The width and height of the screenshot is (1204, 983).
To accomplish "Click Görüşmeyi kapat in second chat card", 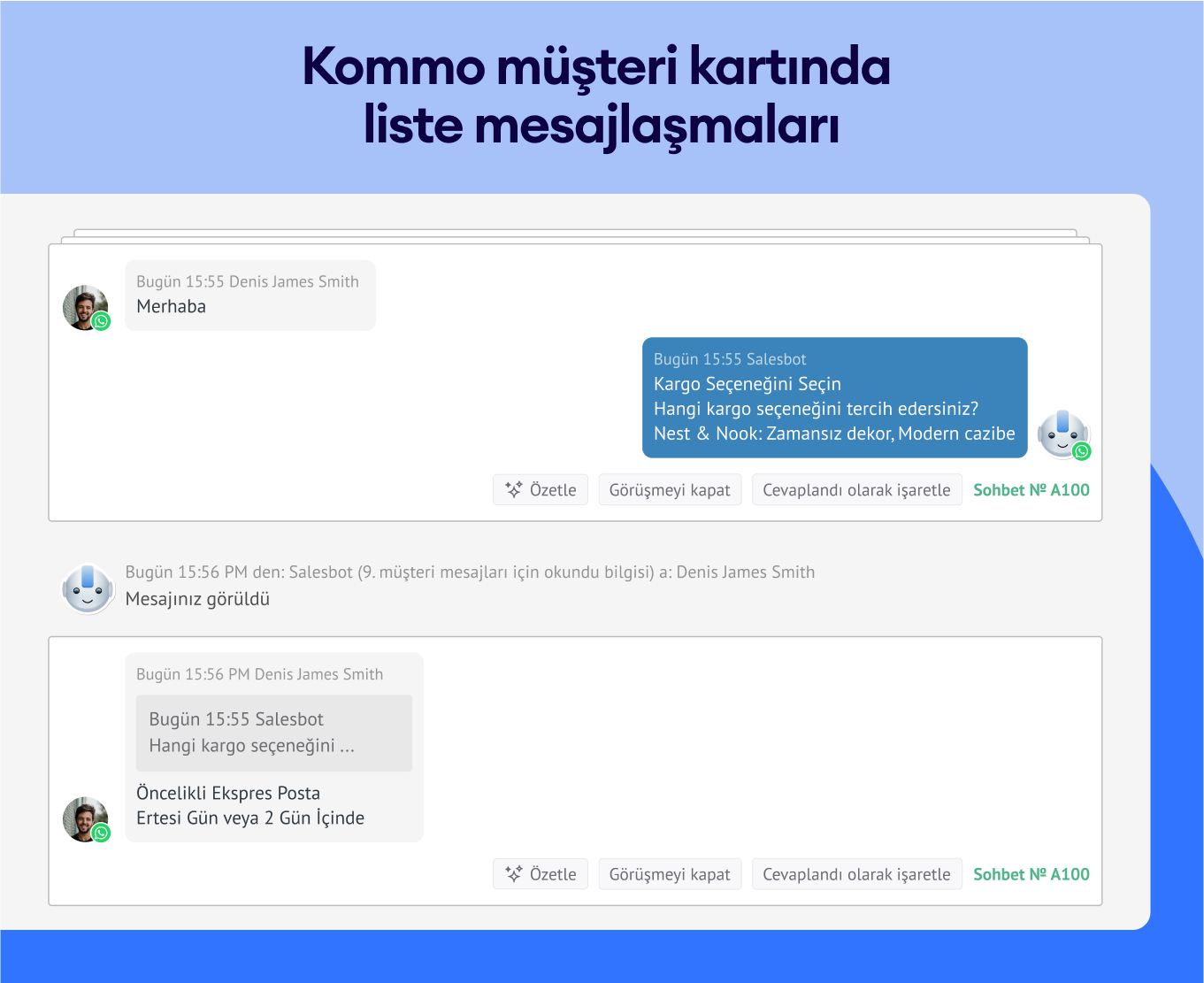I will tap(670, 873).
